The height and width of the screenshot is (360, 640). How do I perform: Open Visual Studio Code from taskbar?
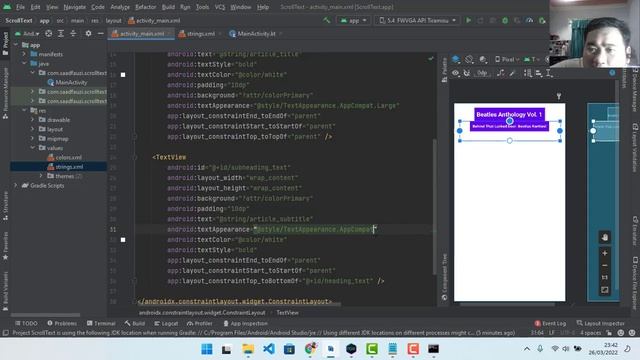point(269,349)
